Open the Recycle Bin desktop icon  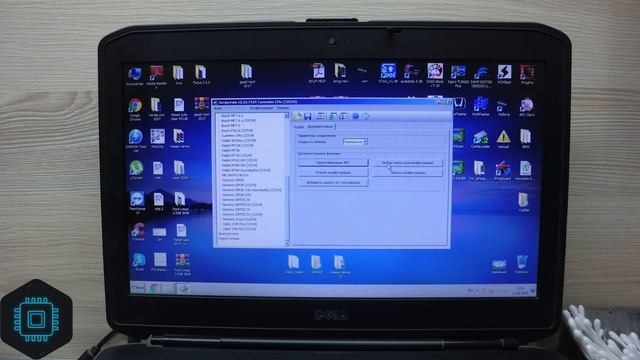[x=522, y=264]
